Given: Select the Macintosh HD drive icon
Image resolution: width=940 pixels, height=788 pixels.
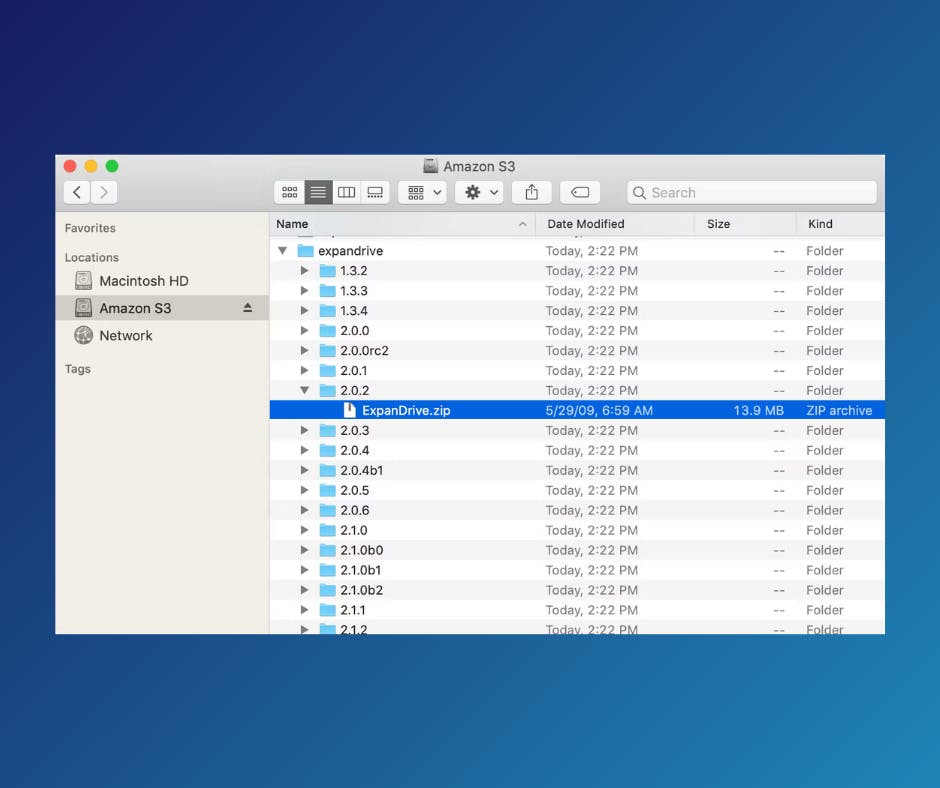Looking at the screenshot, I should pos(83,281).
